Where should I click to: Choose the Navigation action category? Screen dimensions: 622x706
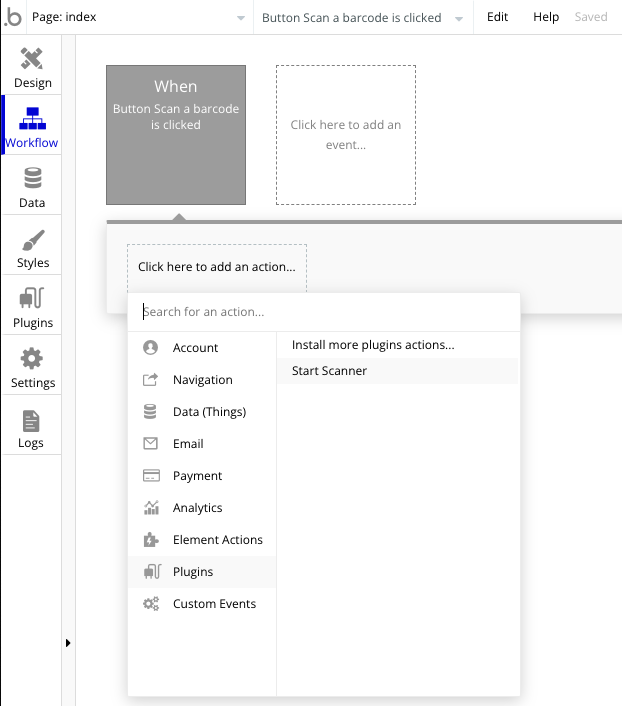pos(202,380)
